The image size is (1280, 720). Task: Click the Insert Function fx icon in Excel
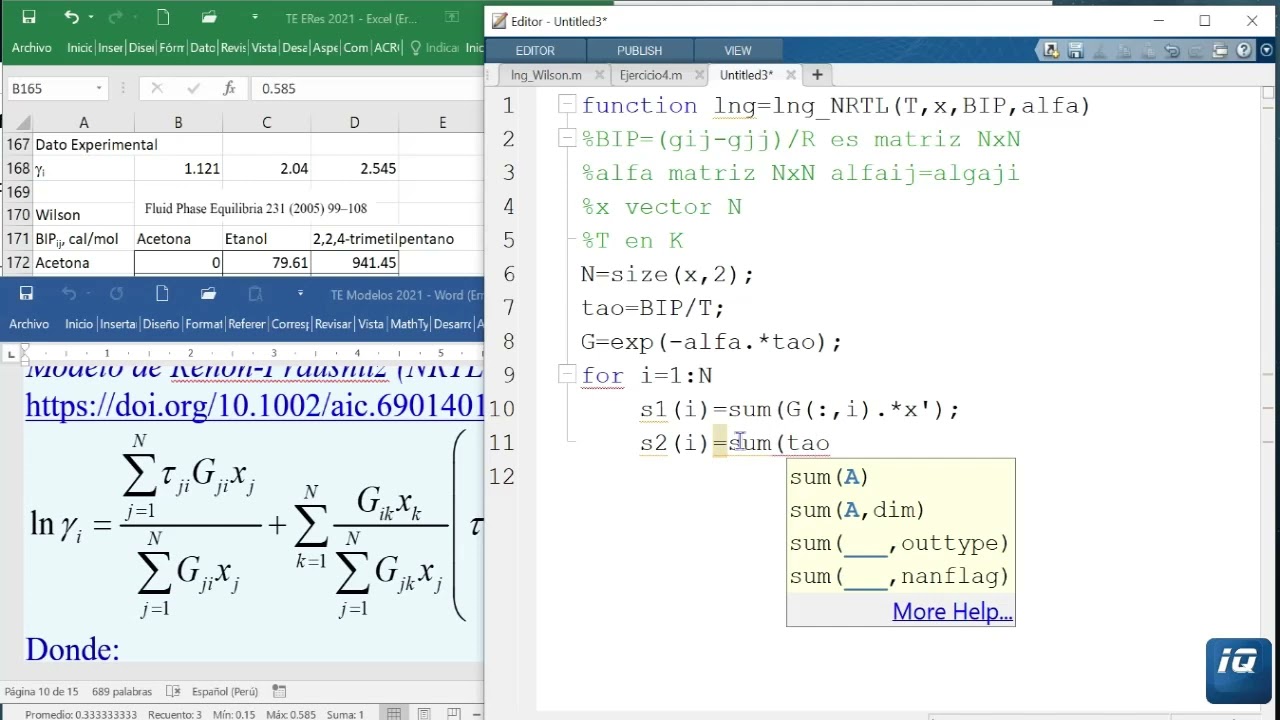[229, 88]
